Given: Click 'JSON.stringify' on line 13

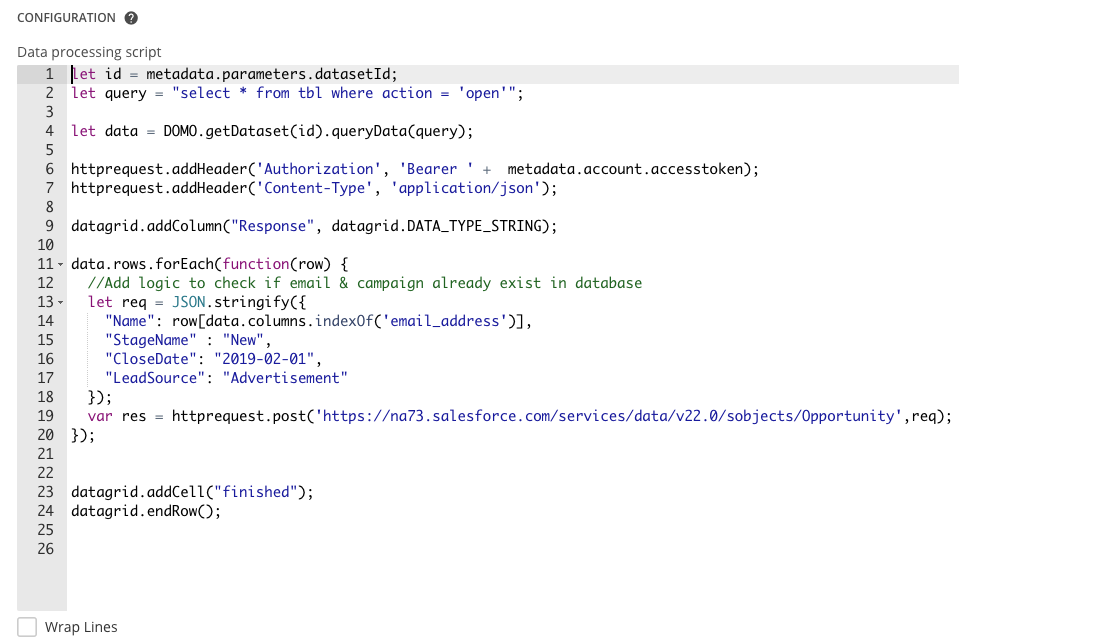Looking at the screenshot, I should [230, 302].
